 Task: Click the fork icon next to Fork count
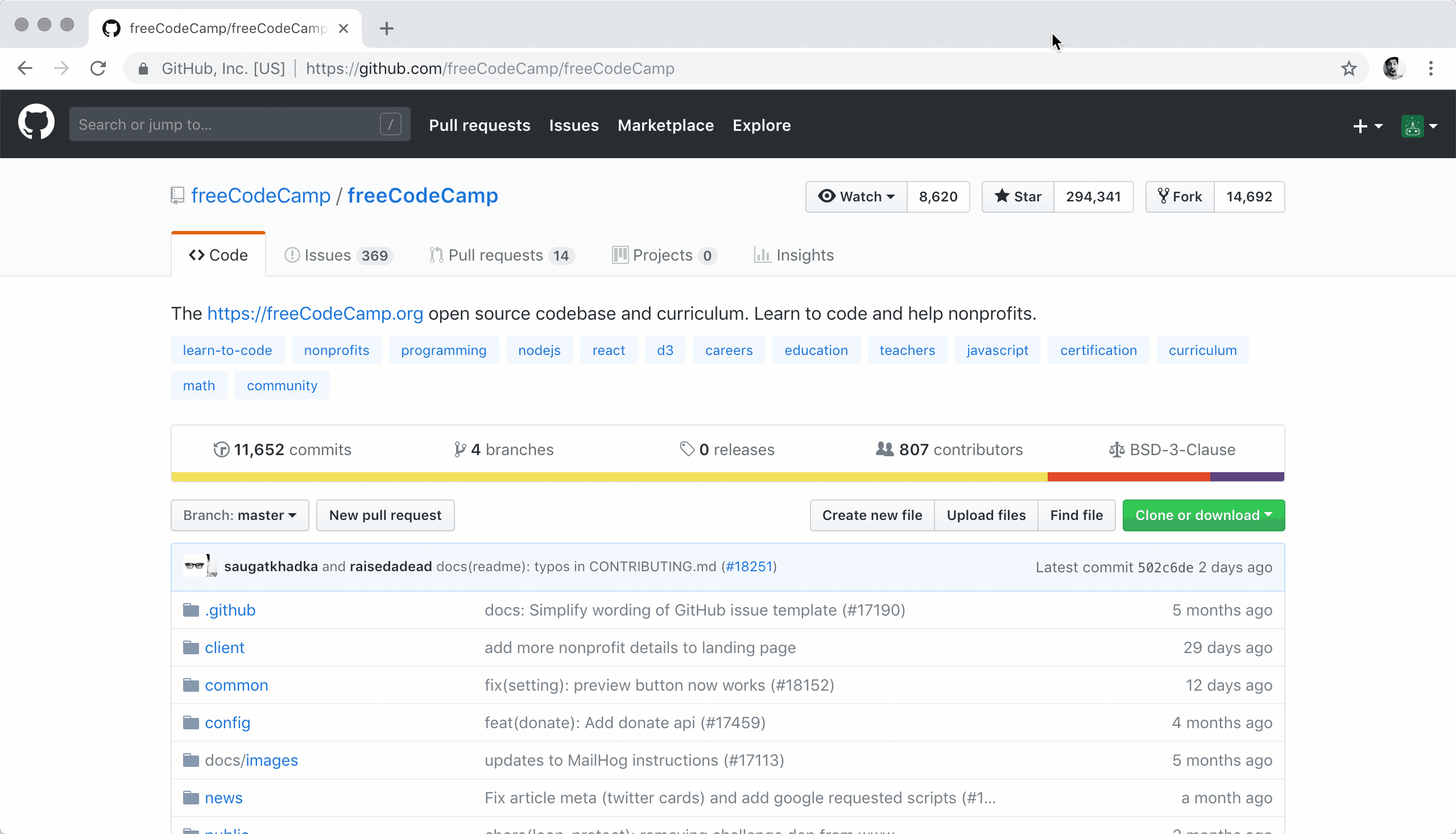click(1164, 196)
